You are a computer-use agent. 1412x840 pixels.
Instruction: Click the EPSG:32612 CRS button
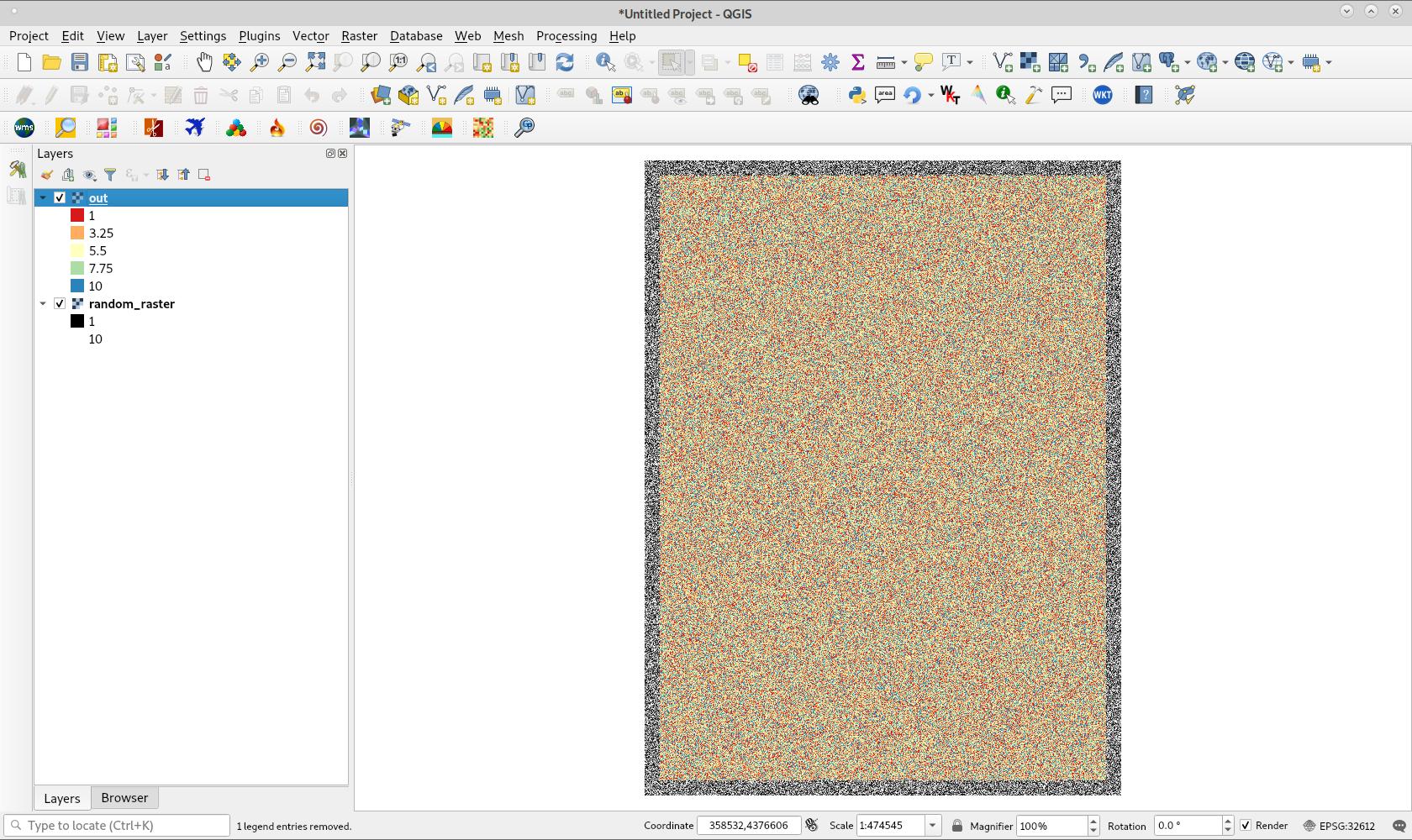coord(1339,826)
